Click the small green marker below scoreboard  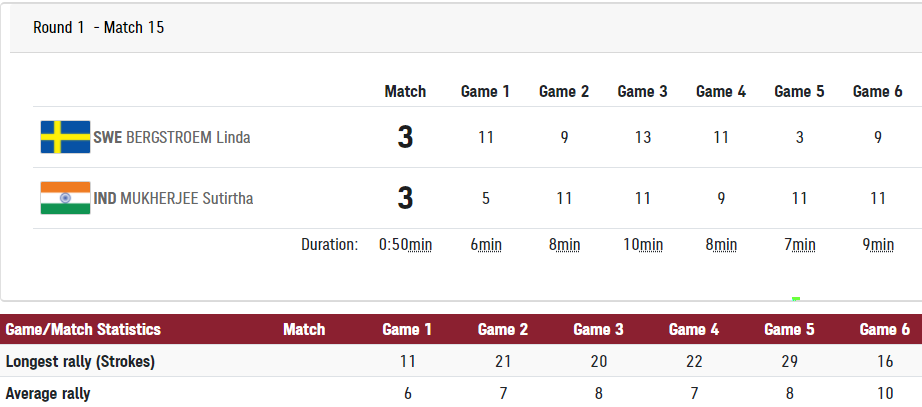click(x=796, y=299)
